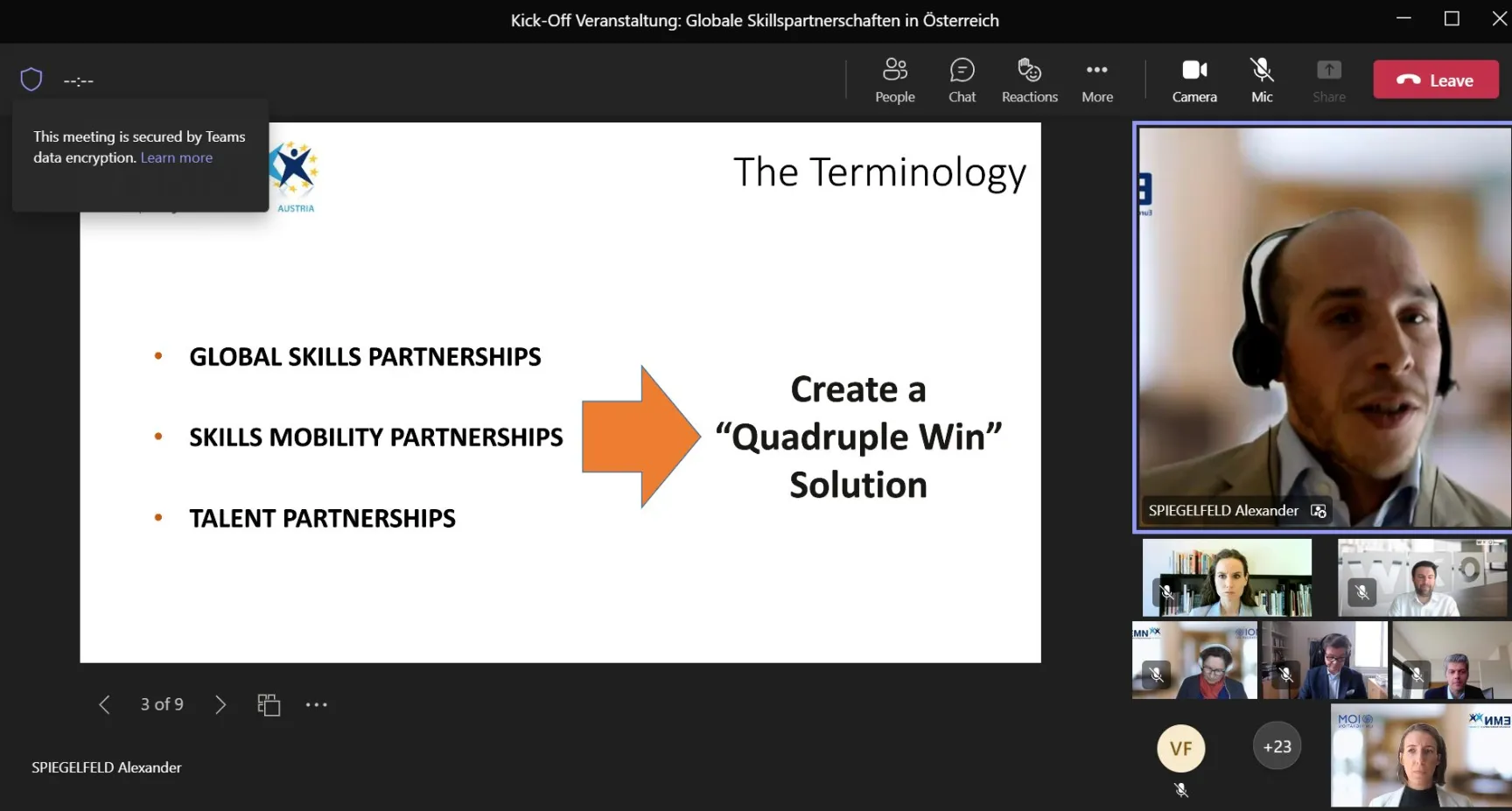Select the VF participant avatar

click(1180, 748)
